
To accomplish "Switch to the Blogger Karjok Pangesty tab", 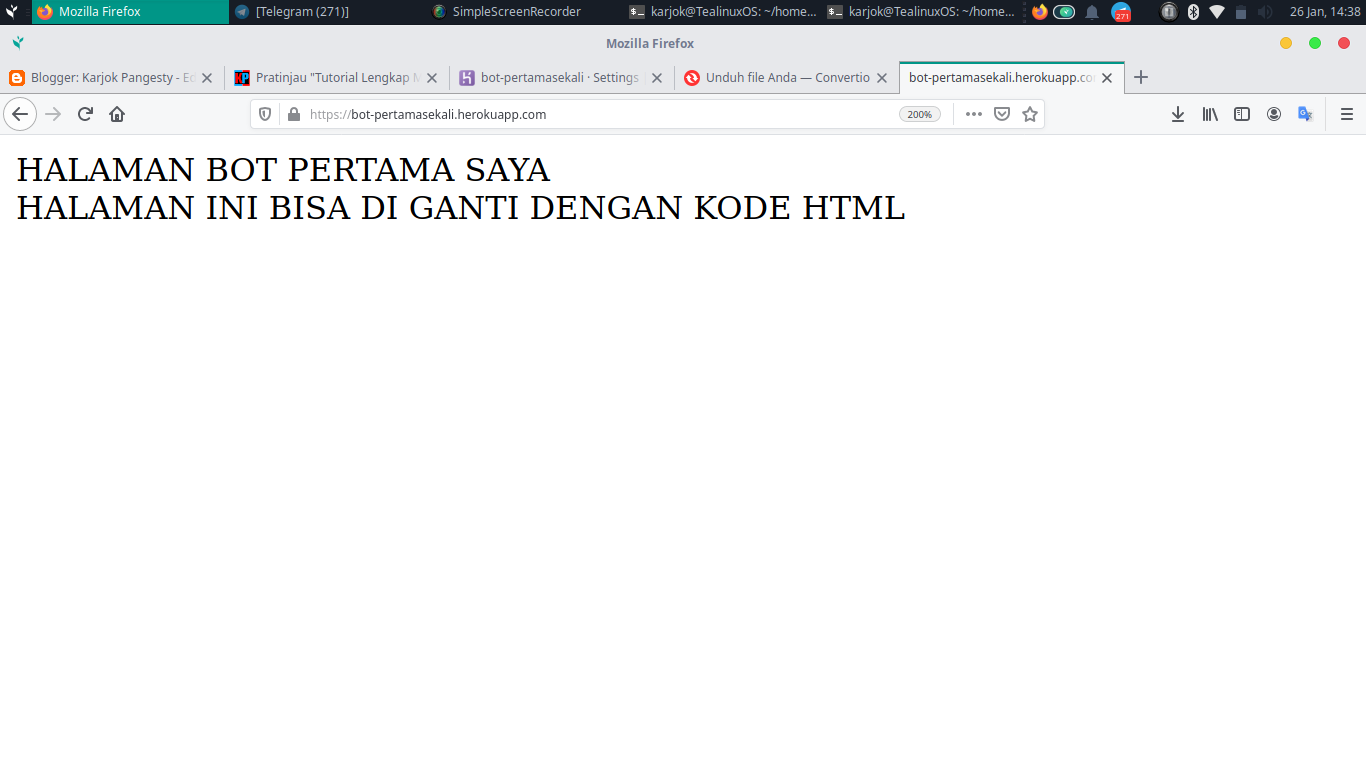I will point(103,77).
